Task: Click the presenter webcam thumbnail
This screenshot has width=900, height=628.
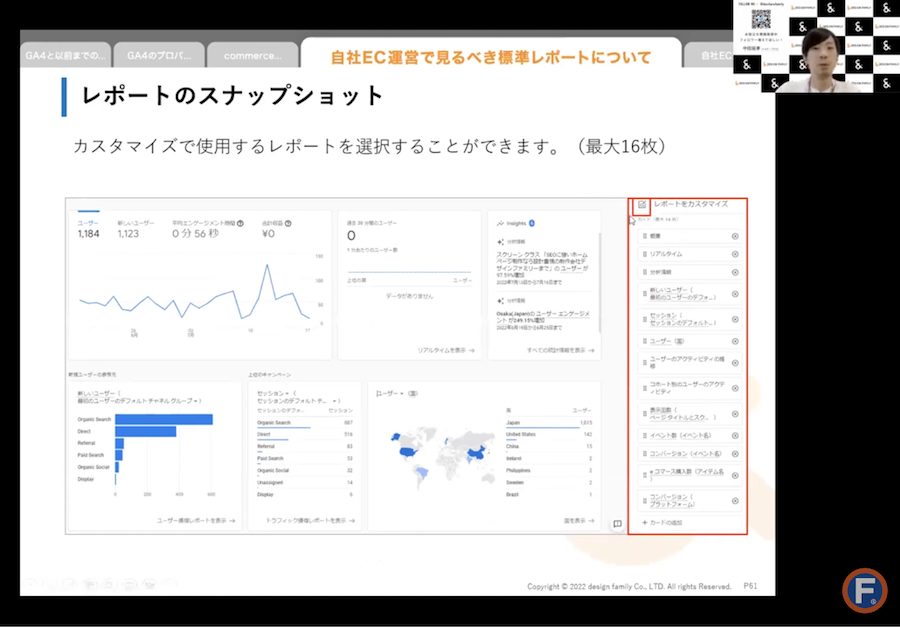Action: tap(816, 46)
